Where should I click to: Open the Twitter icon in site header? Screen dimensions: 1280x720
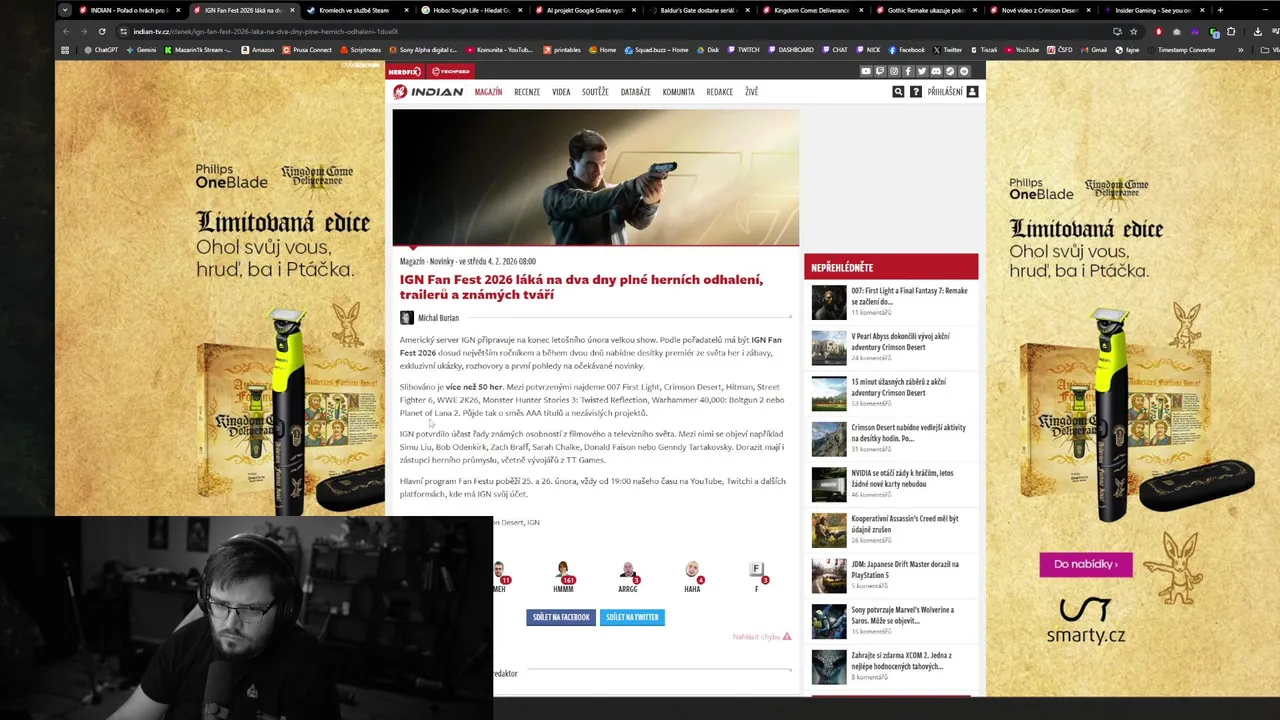[922, 71]
